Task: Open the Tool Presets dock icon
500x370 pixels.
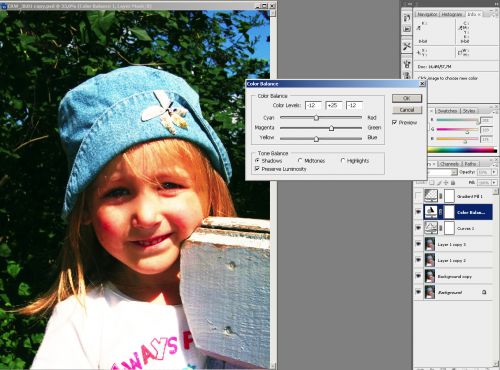Action: 407,46
